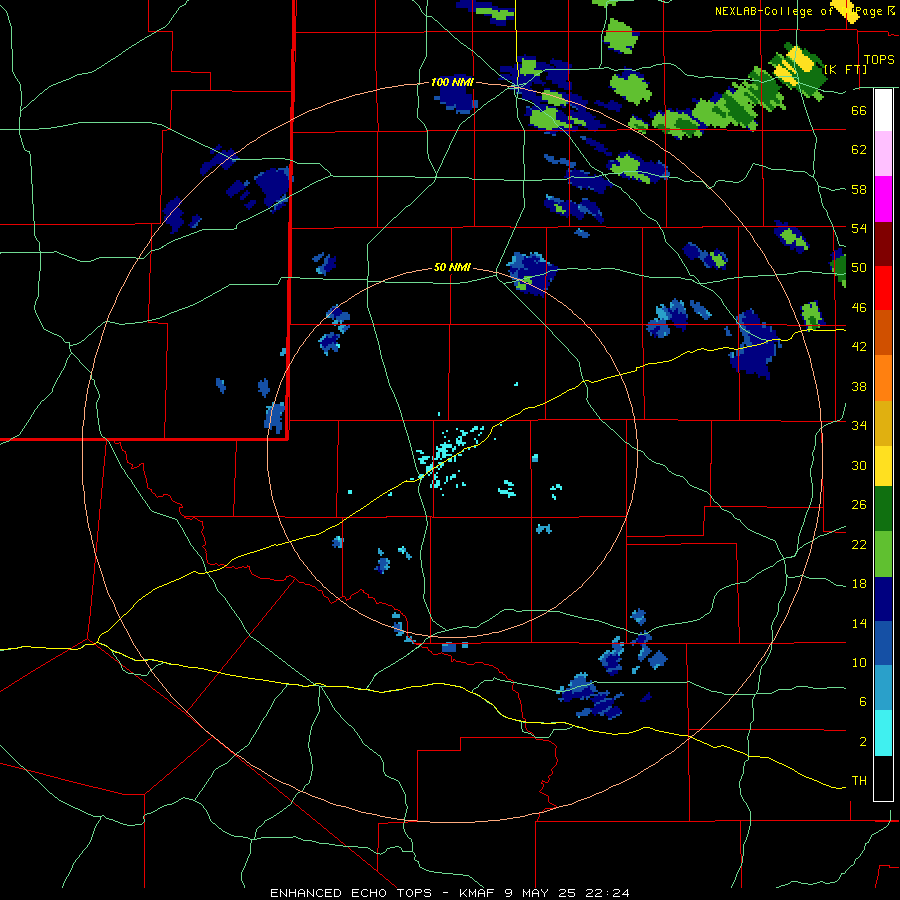Click the "ENHANCED ECHO TOPS" caption text
This screenshot has height=900, width=900.
[x=350, y=893]
